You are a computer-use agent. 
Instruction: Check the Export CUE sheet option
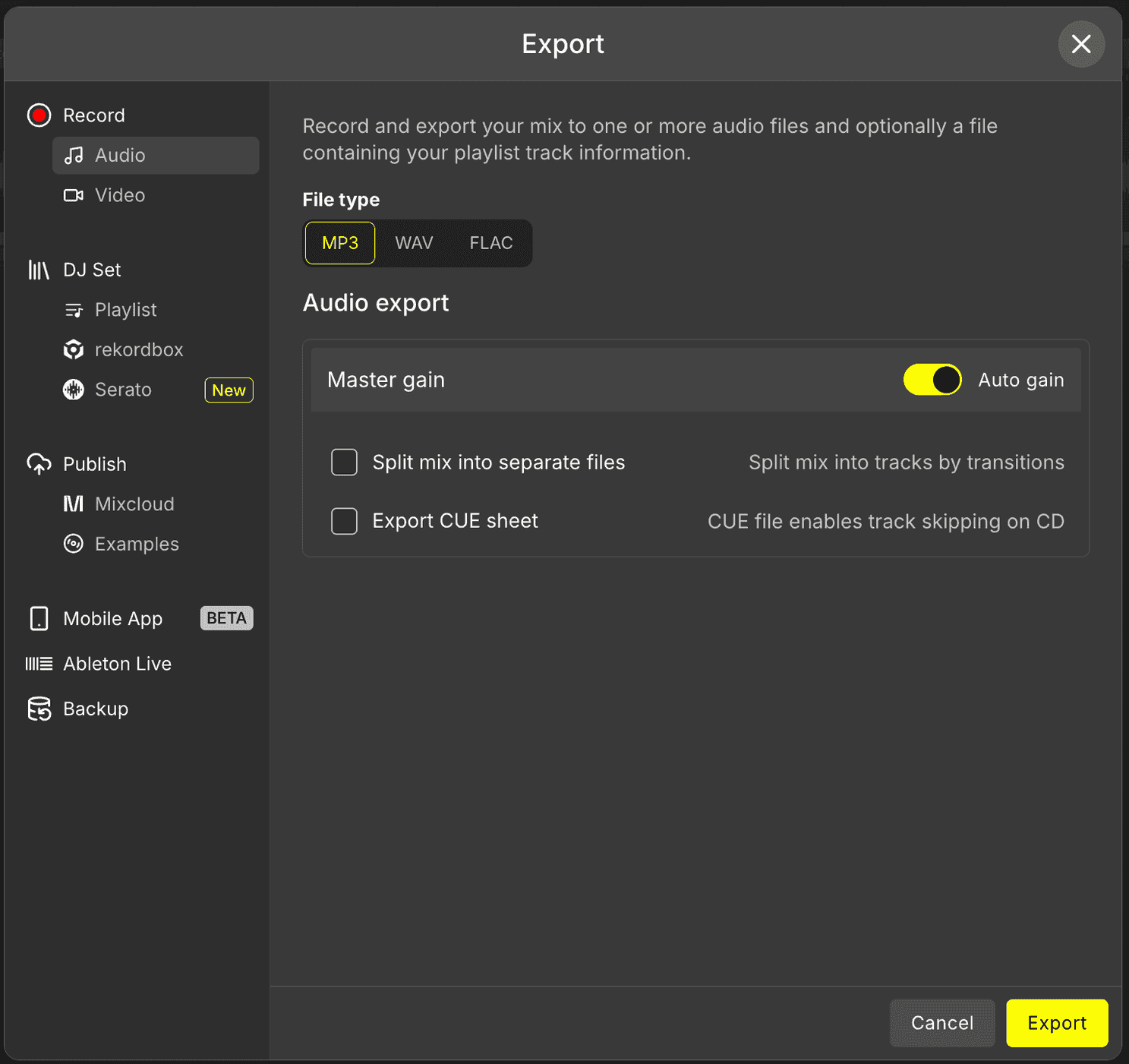(x=344, y=521)
